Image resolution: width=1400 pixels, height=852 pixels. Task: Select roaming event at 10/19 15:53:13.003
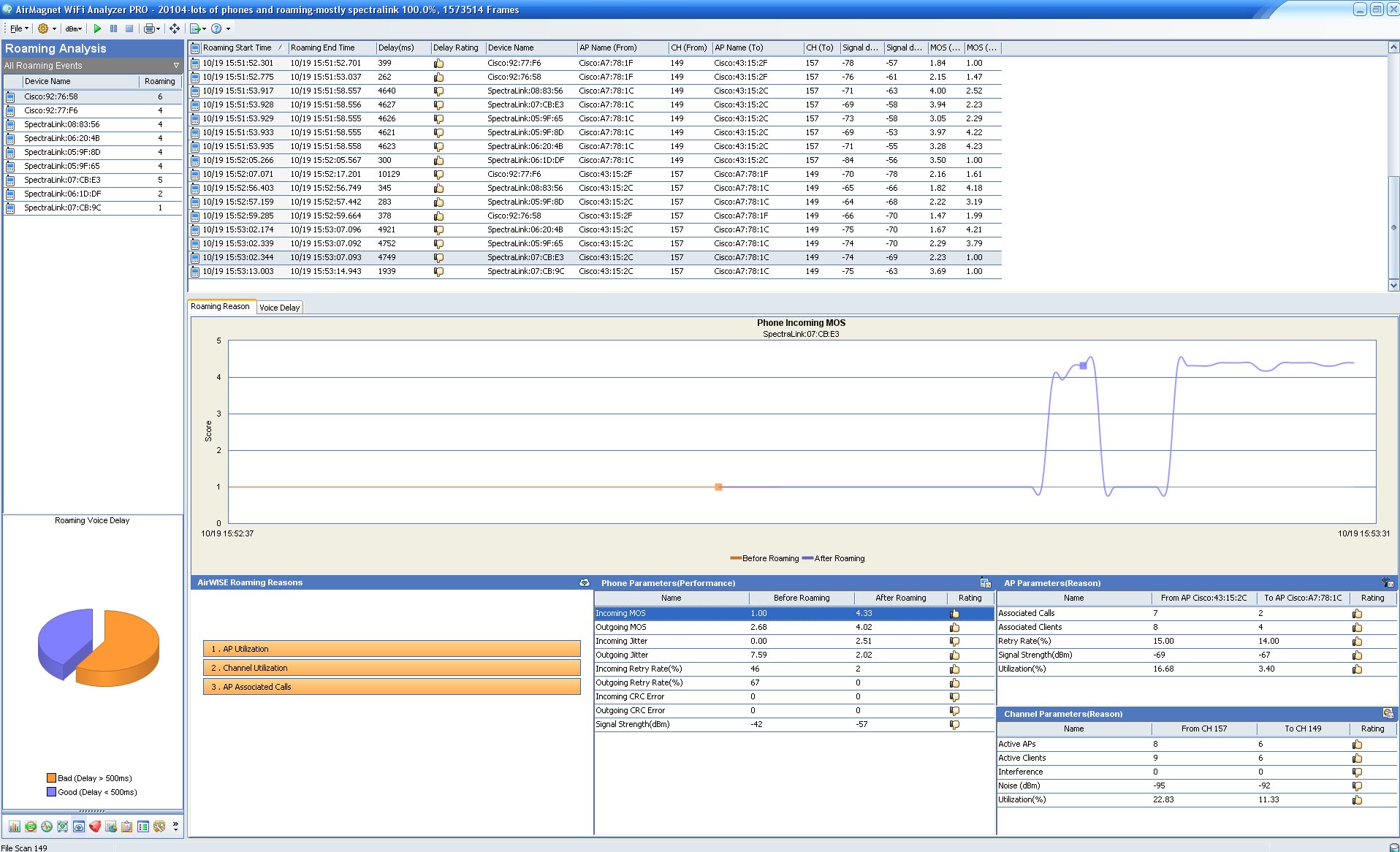click(596, 271)
